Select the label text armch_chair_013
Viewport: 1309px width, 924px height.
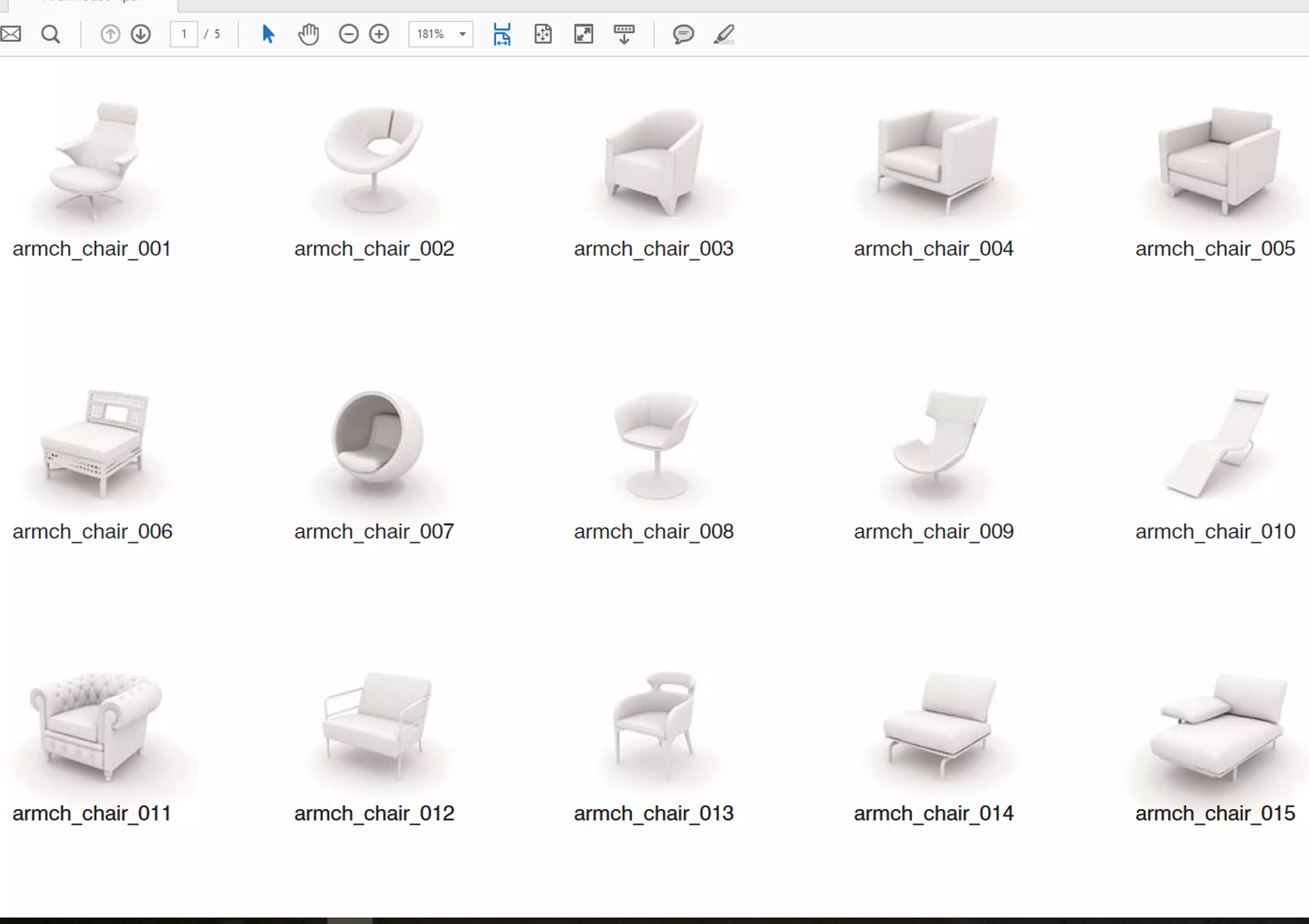click(x=654, y=814)
